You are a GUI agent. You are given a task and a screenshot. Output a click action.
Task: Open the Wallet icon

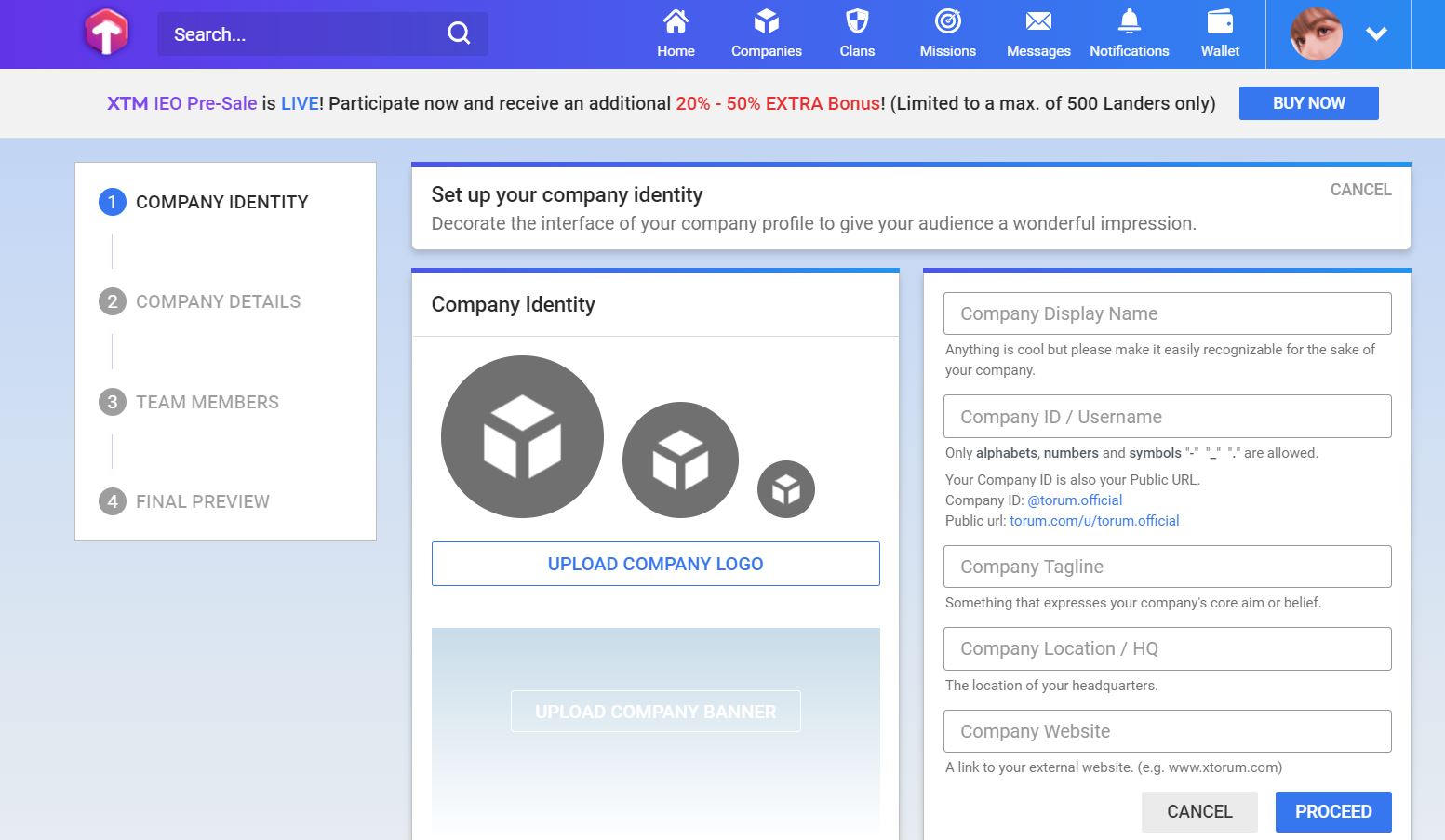pos(1220,21)
